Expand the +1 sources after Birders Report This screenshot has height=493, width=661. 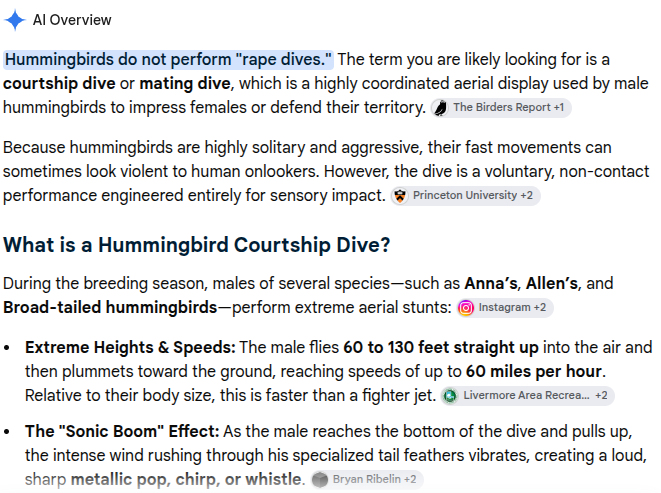(x=559, y=108)
